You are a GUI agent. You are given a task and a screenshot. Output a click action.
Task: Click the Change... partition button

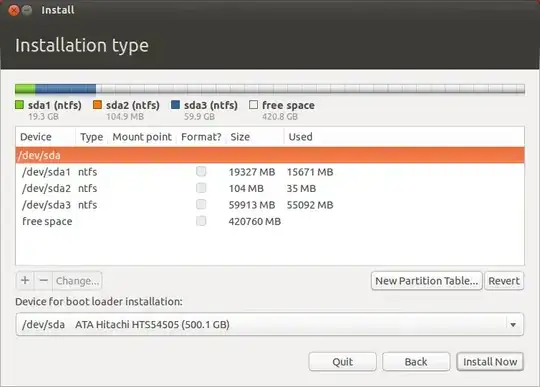pos(77,281)
